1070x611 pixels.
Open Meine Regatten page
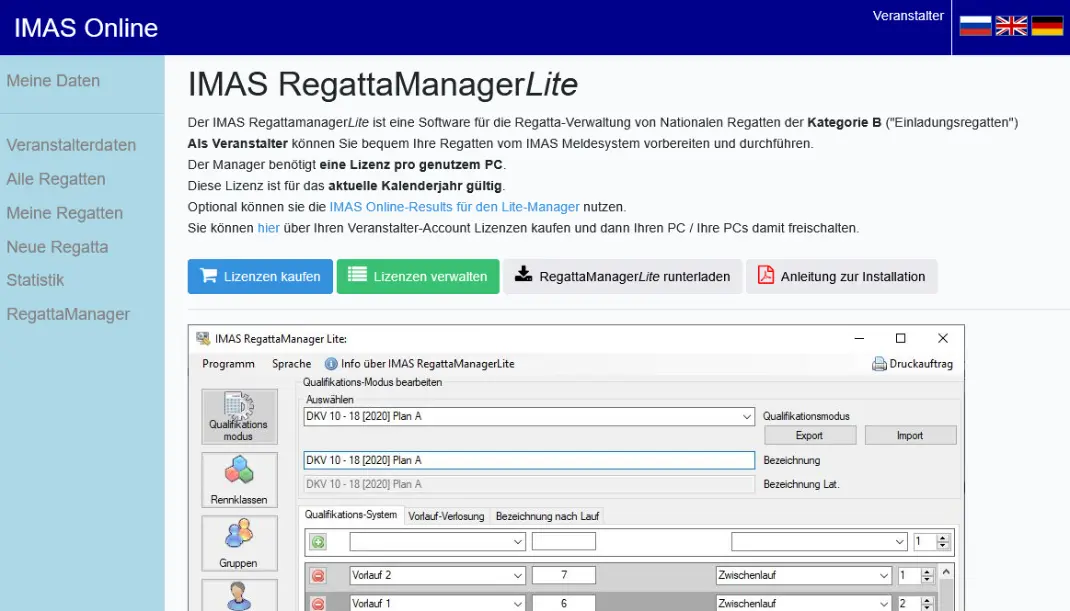(65, 213)
